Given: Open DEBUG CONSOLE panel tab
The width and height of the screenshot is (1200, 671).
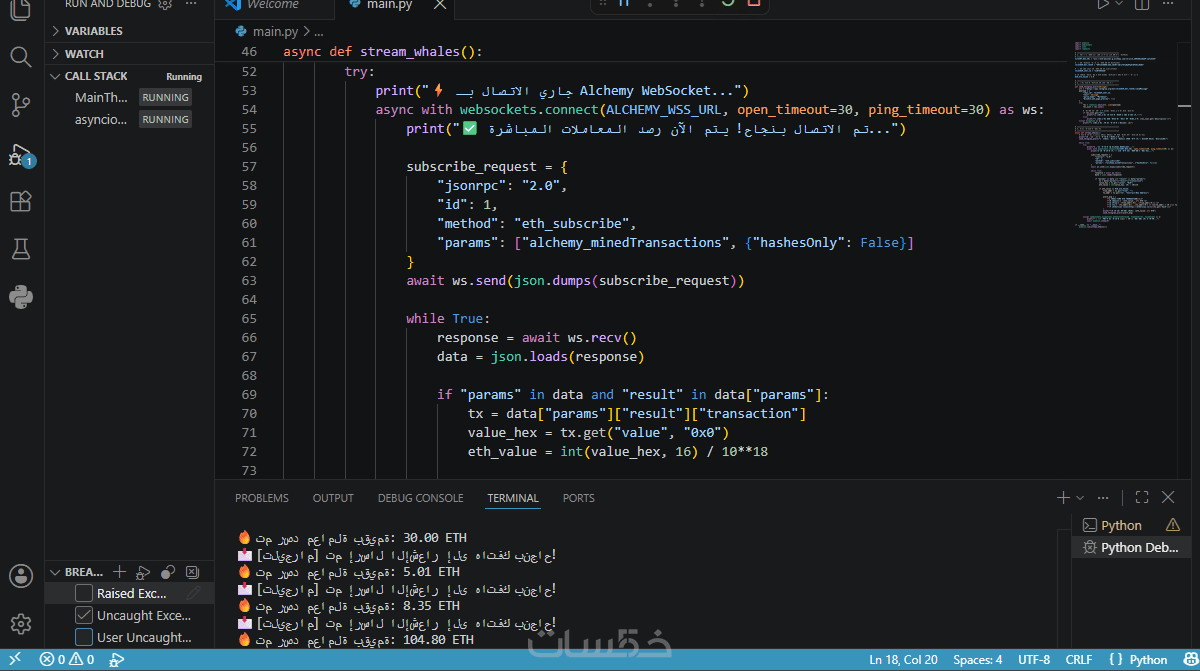Looking at the screenshot, I should tap(420, 498).
